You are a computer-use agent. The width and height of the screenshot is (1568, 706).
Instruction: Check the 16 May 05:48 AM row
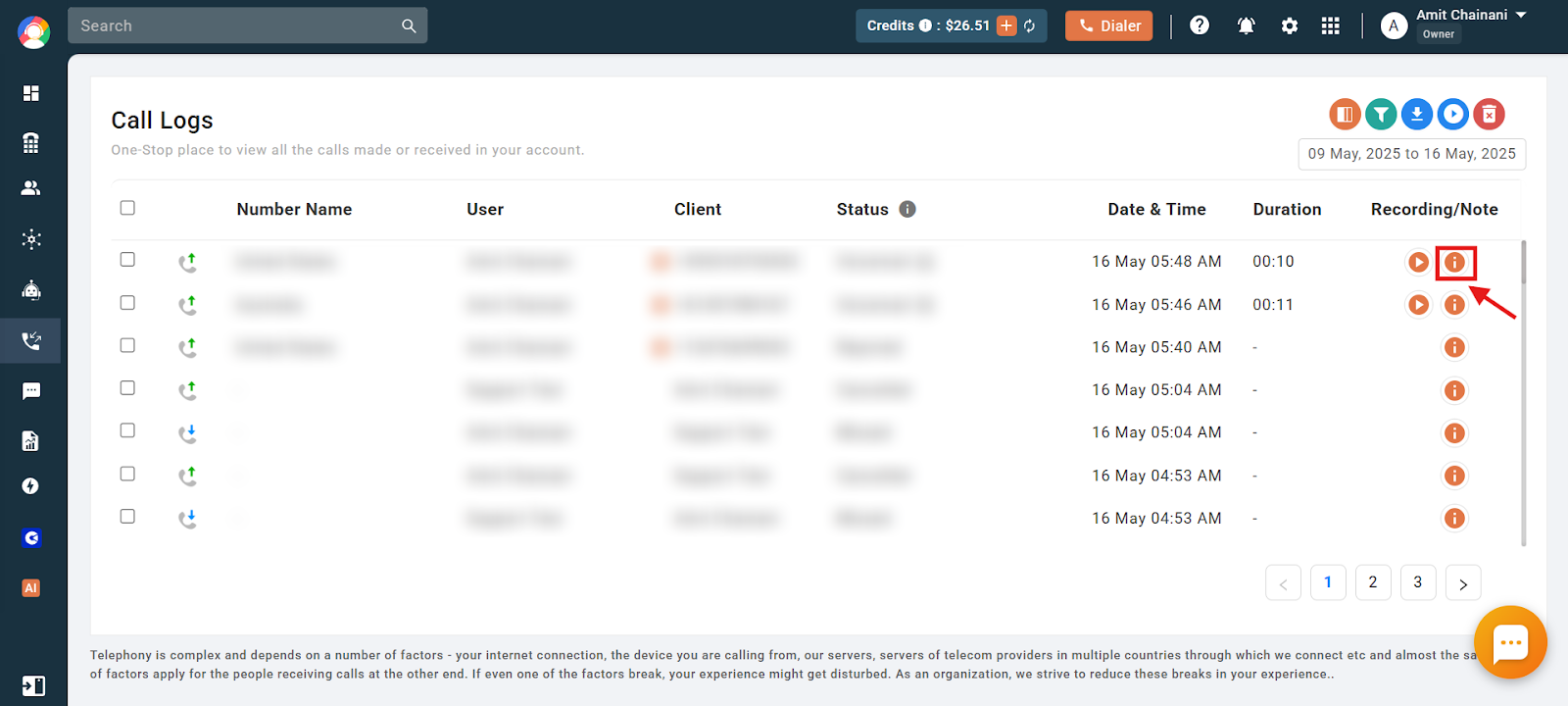click(127, 260)
